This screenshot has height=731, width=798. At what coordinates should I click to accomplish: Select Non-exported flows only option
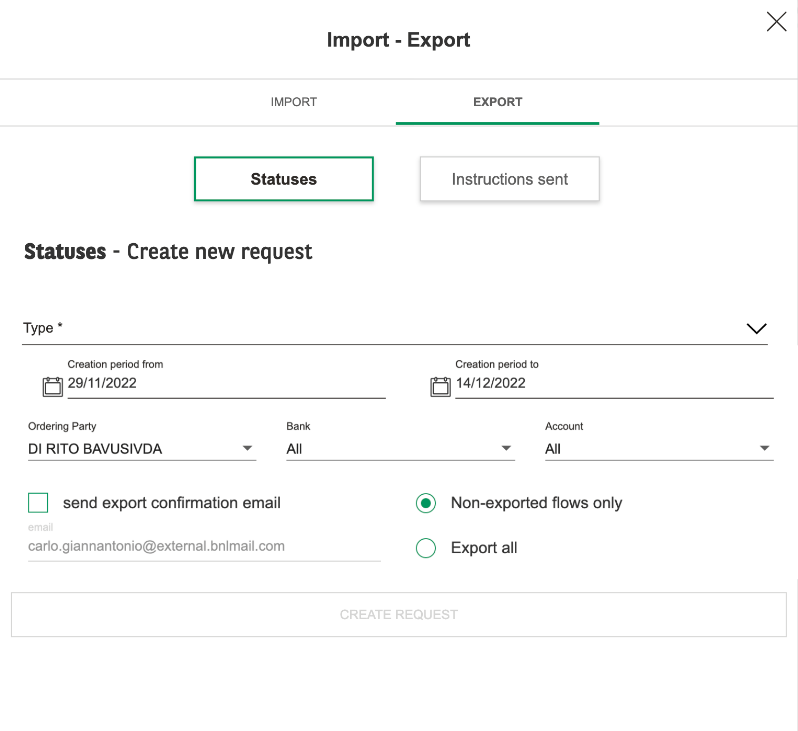425,503
